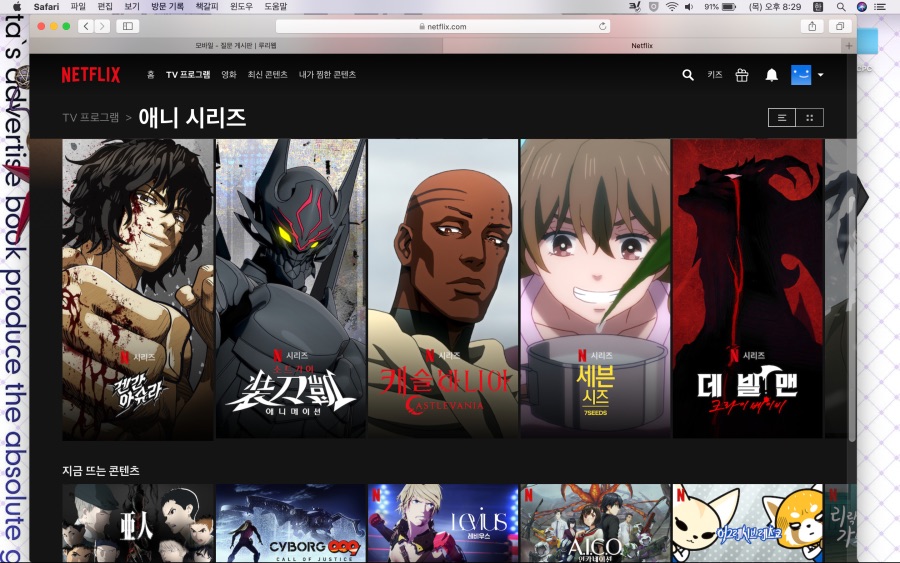
Task: Open the CYBORG 009 thumbnail
Action: pos(290,523)
